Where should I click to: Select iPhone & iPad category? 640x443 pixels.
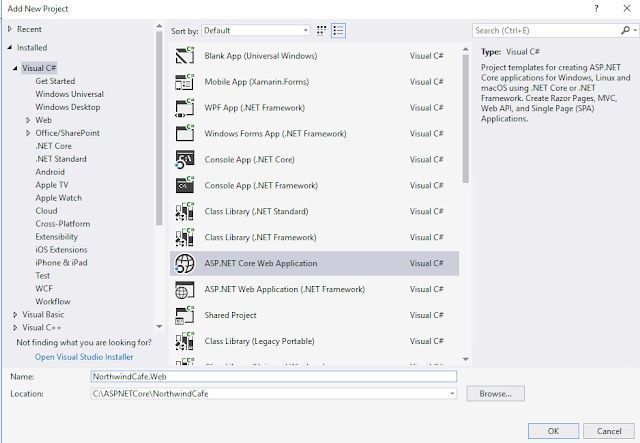coord(61,263)
